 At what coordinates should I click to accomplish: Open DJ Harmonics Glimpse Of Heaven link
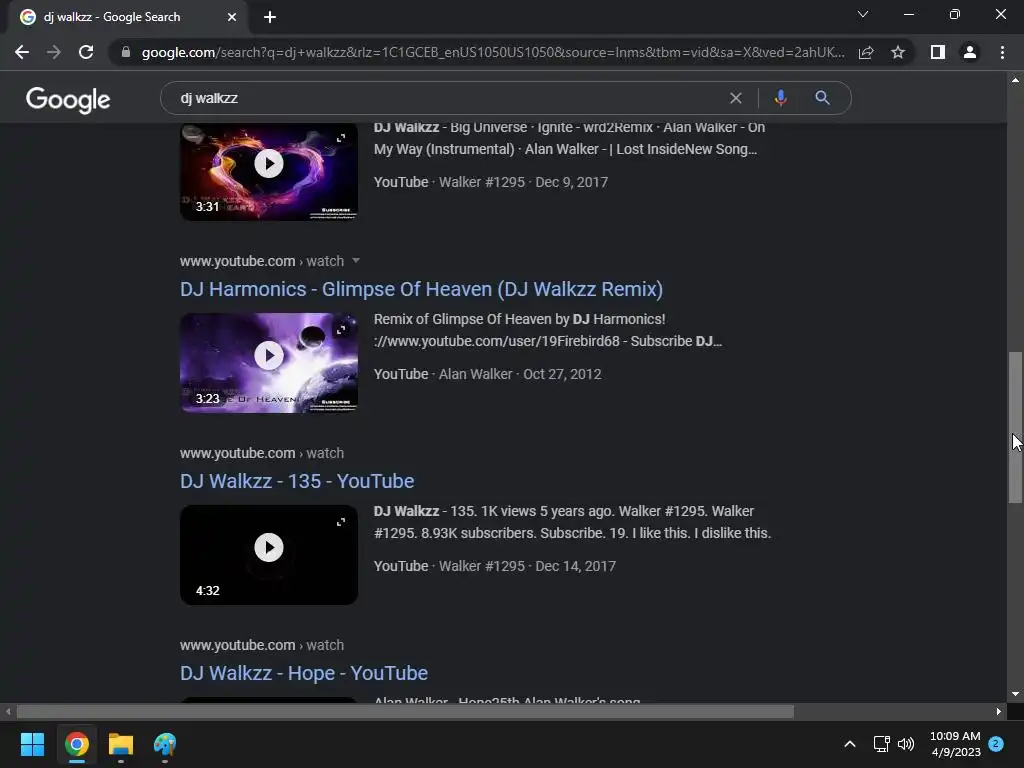coord(421,289)
